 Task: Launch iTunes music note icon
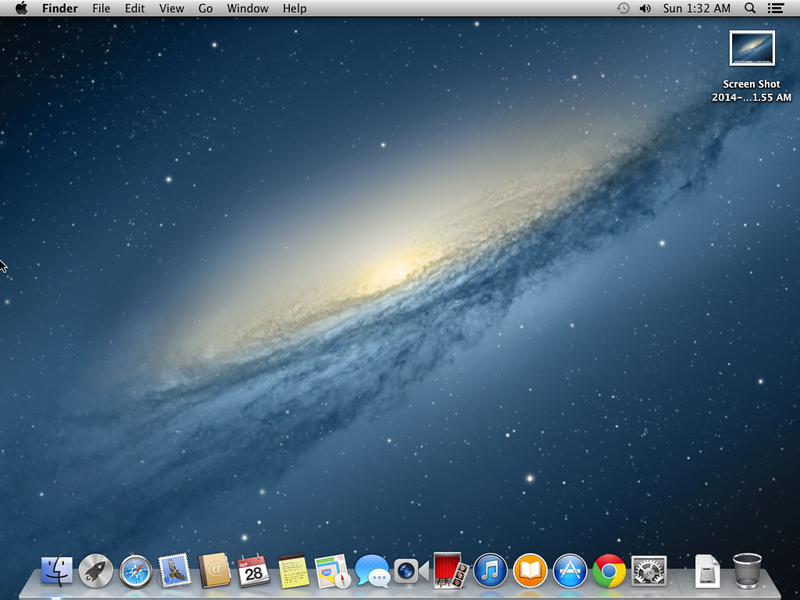coord(490,570)
